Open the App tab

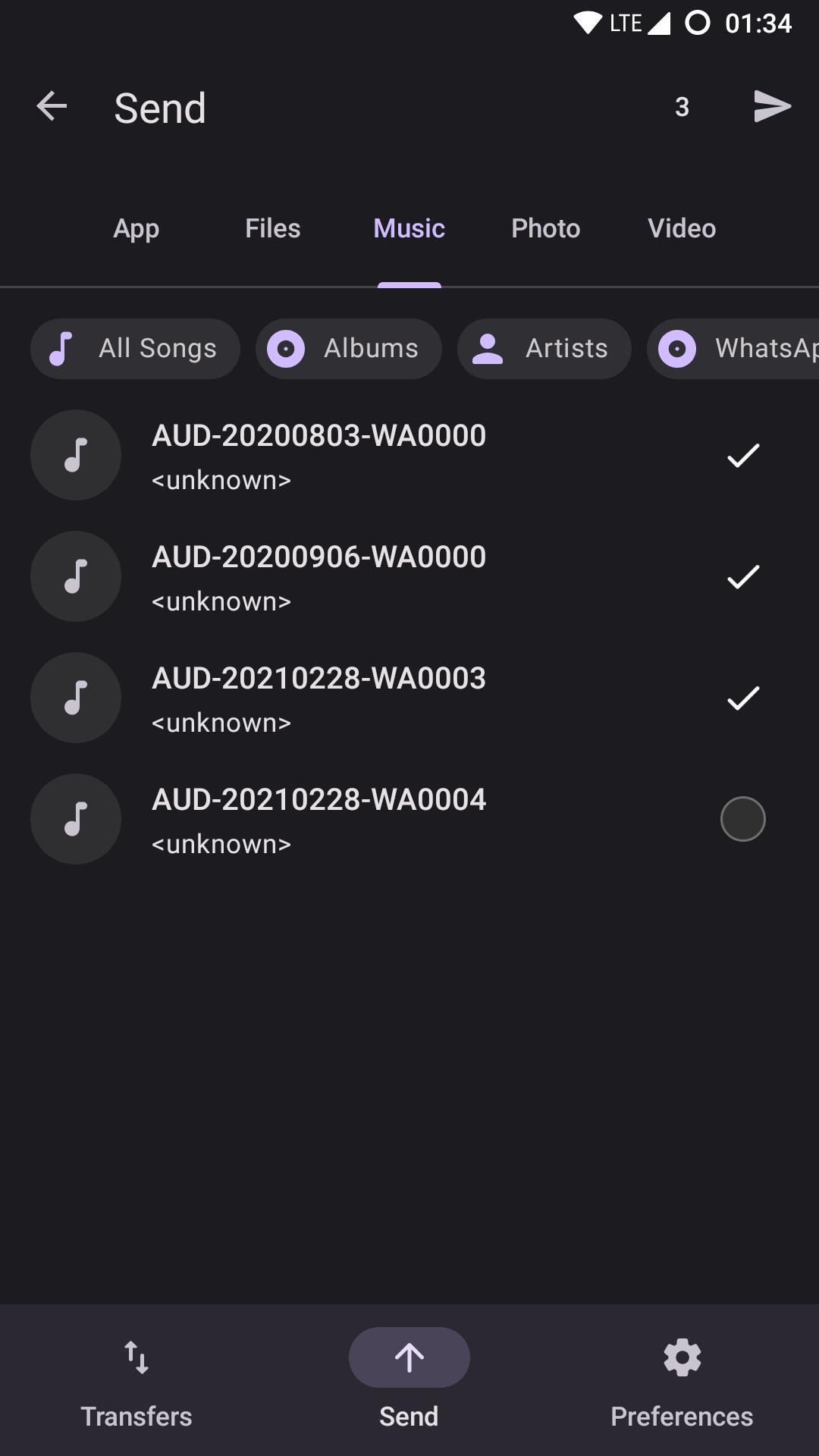pos(136,228)
